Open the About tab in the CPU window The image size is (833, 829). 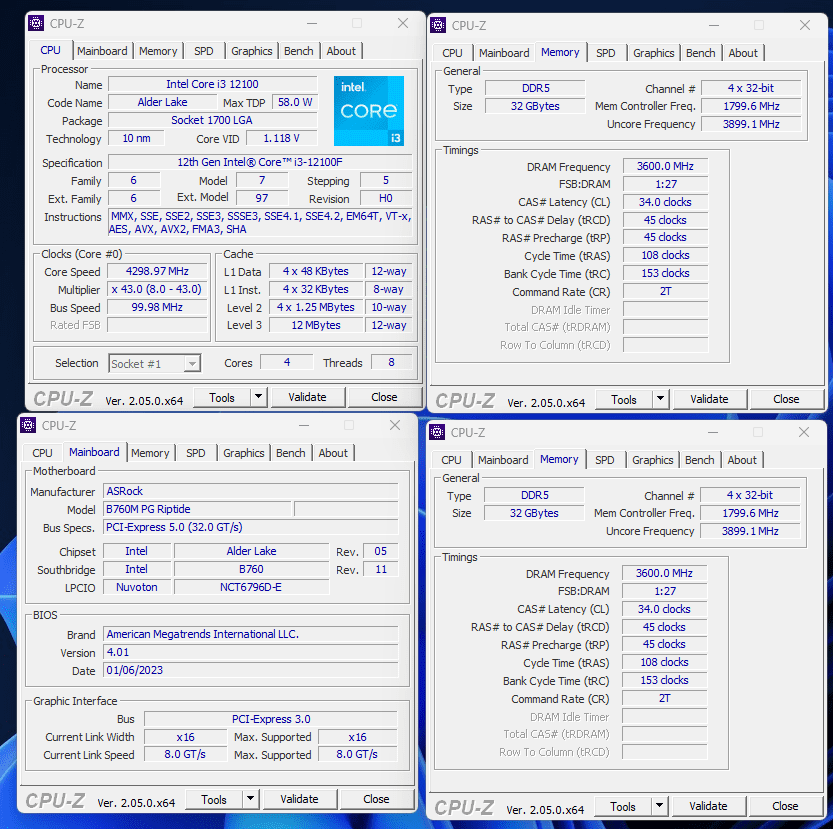coord(341,51)
